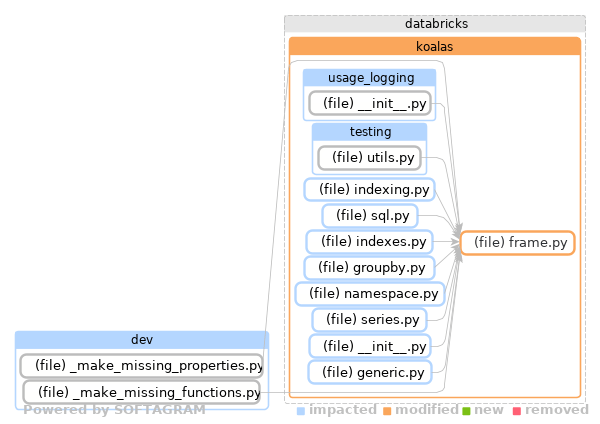
Task: Select the utils.py file under testing
Action: click(x=370, y=157)
